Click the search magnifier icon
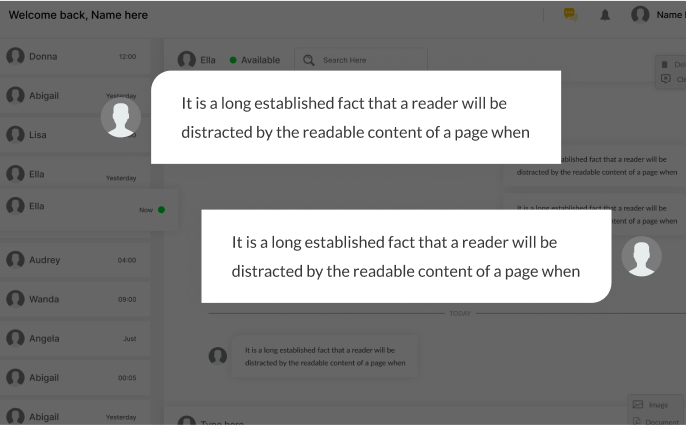 click(x=309, y=60)
